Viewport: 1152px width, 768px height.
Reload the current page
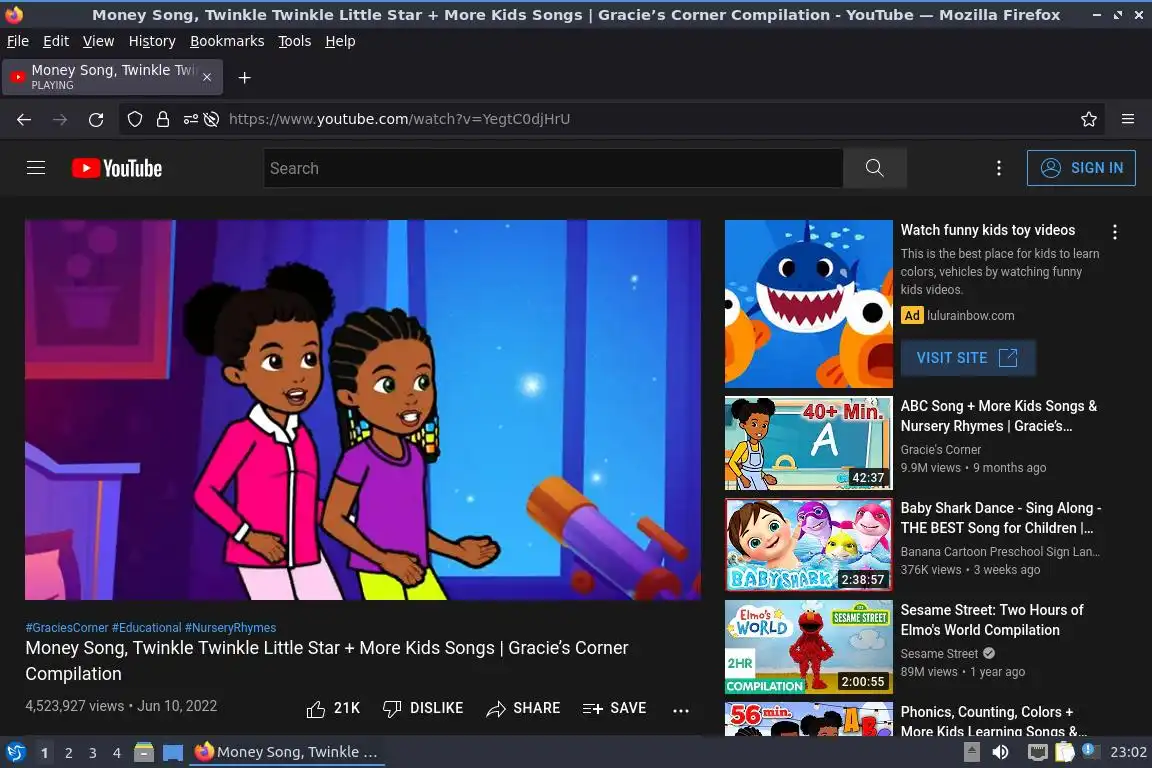point(96,119)
